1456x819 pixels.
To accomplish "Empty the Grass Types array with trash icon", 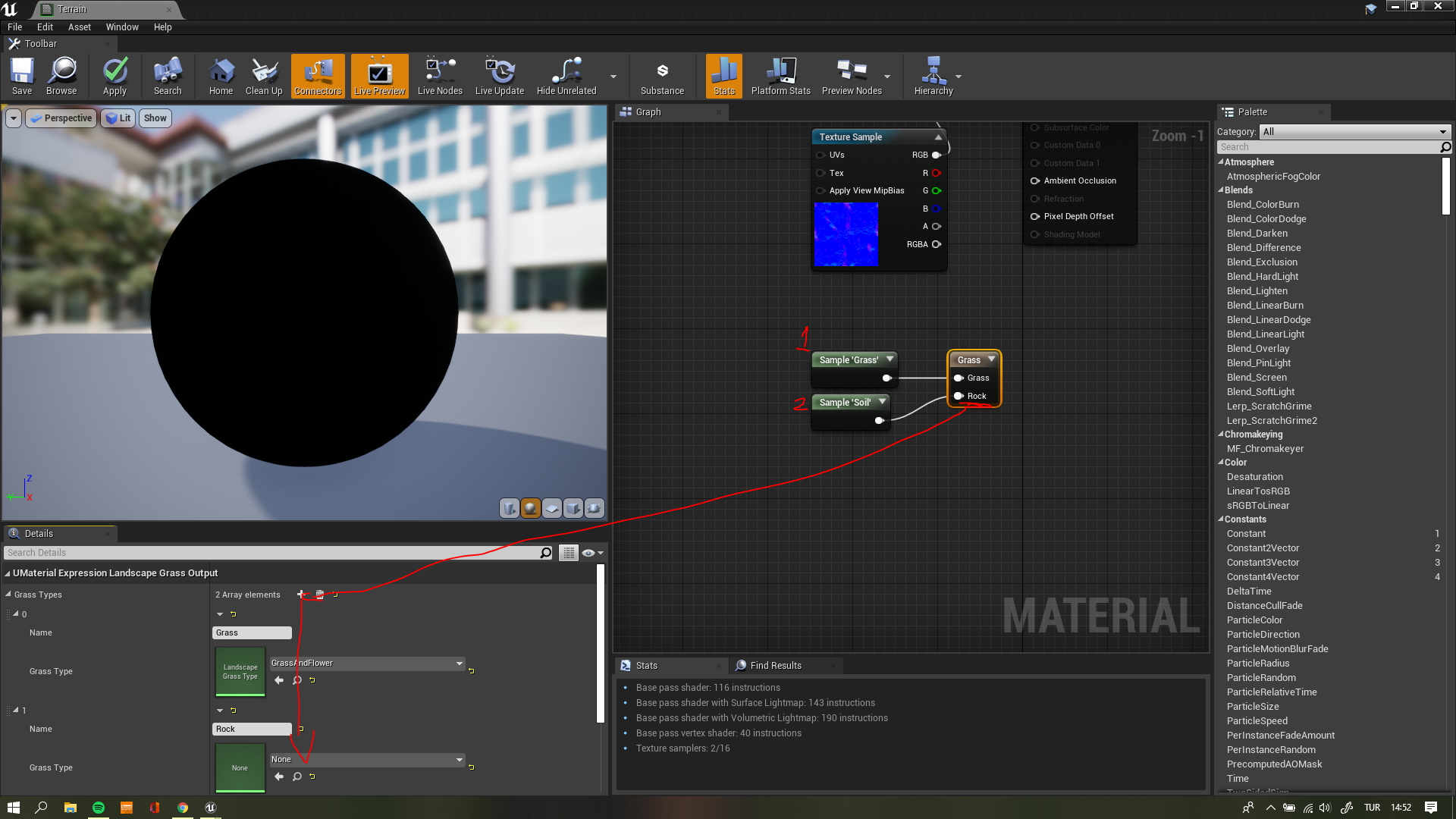I will coord(319,595).
